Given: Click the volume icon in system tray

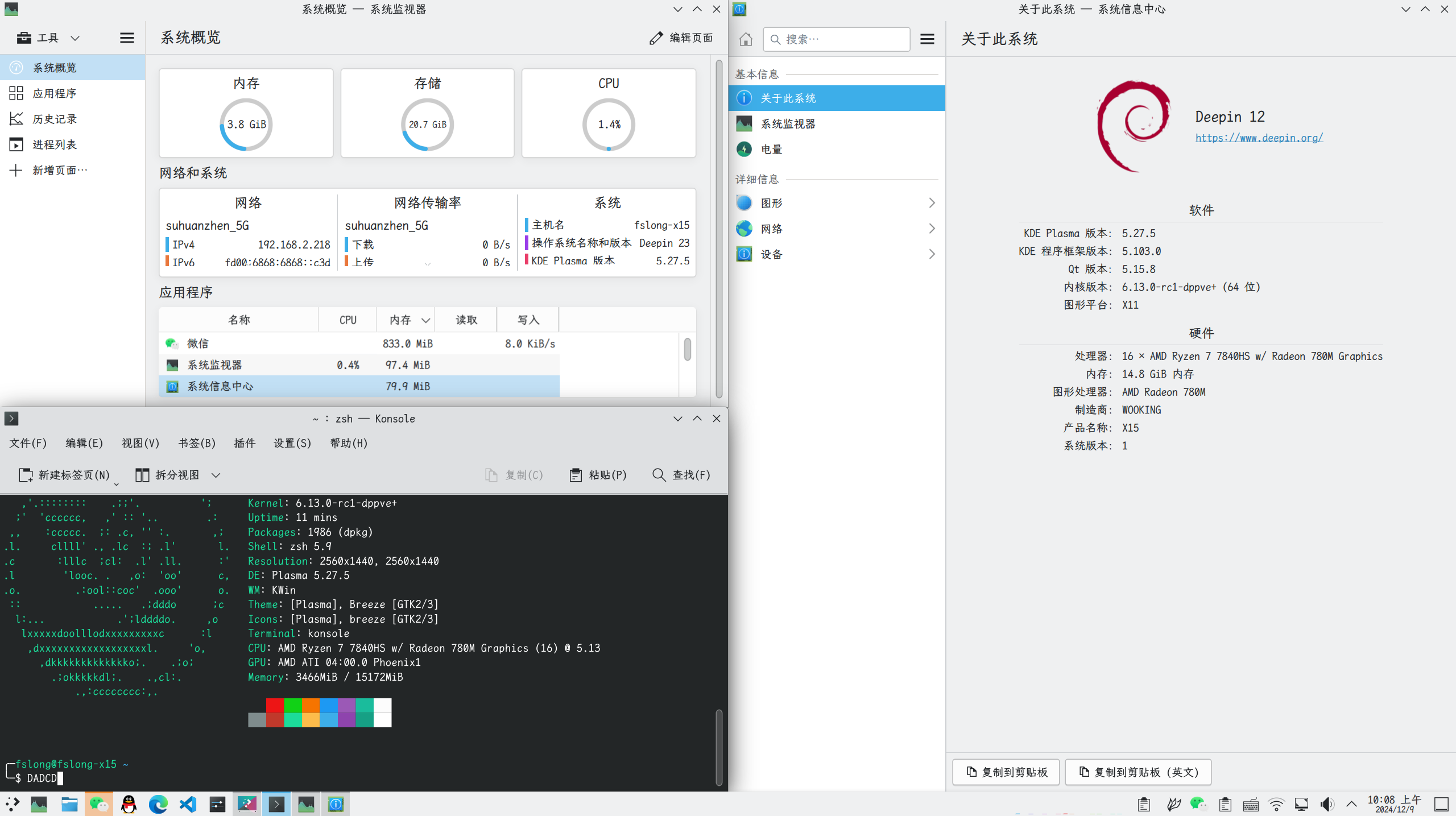Looking at the screenshot, I should pos(1327,804).
